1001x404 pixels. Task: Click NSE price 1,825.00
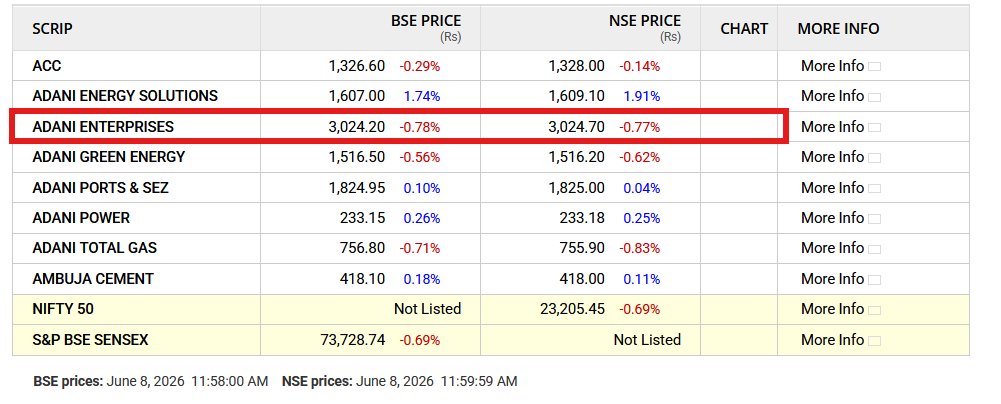tap(576, 188)
